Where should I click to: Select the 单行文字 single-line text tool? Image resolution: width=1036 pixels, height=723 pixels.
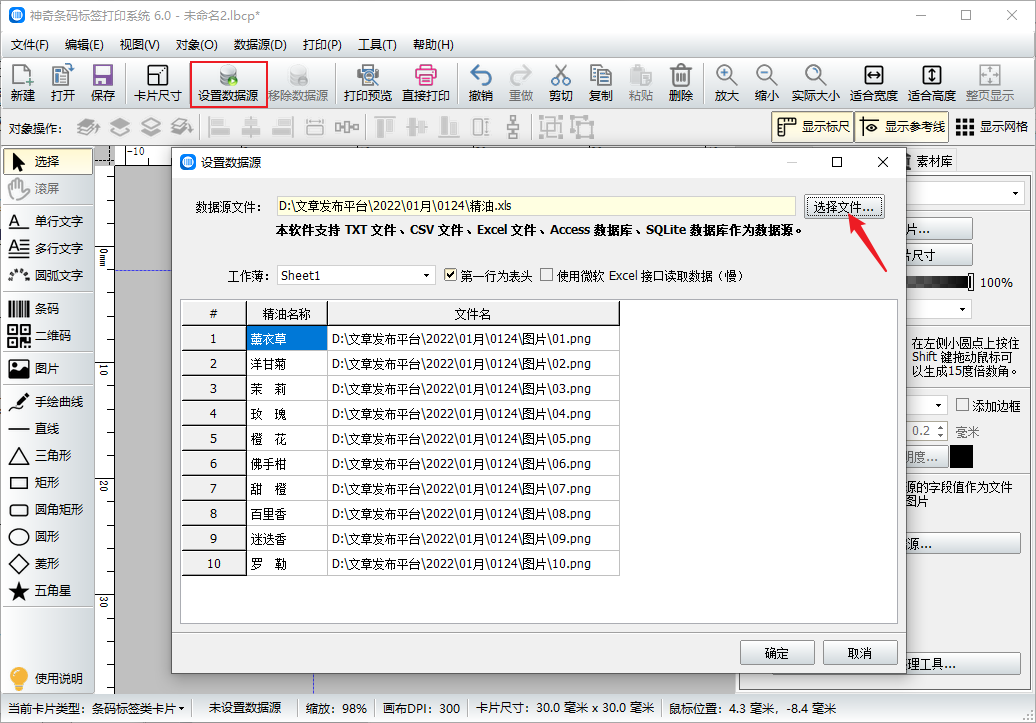[x=46, y=221]
